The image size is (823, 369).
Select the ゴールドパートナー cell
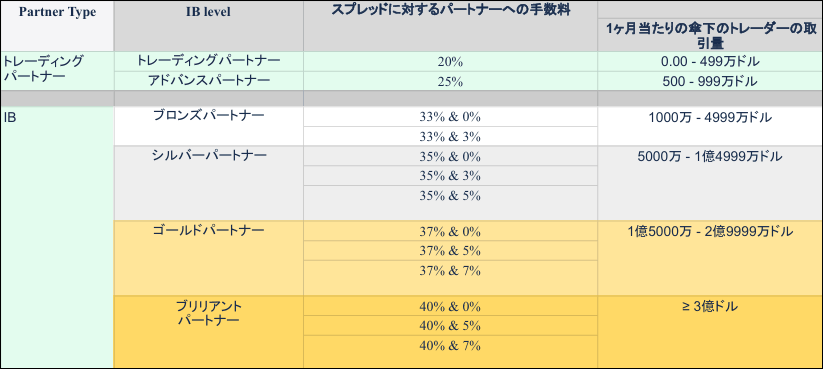(208, 258)
